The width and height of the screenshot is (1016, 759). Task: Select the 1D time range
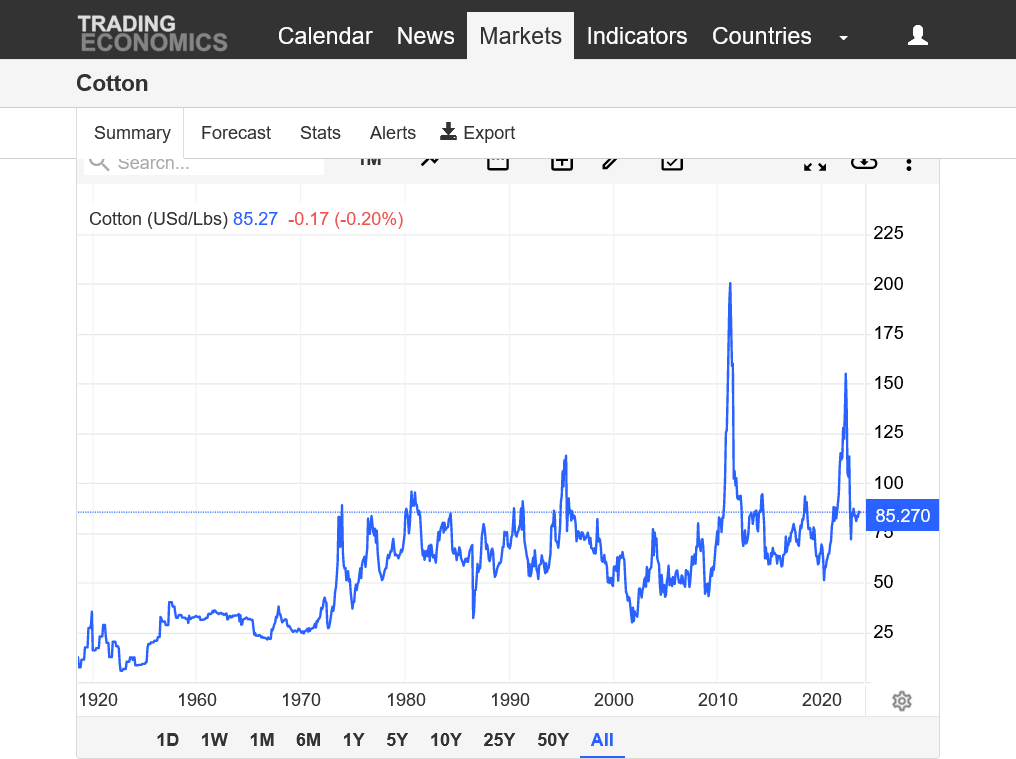point(167,740)
